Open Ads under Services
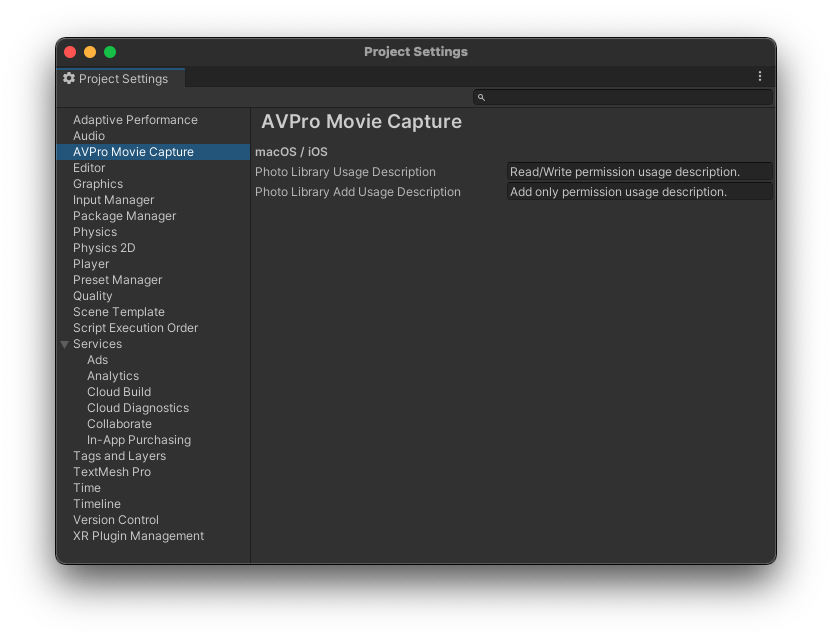 pyautogui.click(x=98, y=360)
